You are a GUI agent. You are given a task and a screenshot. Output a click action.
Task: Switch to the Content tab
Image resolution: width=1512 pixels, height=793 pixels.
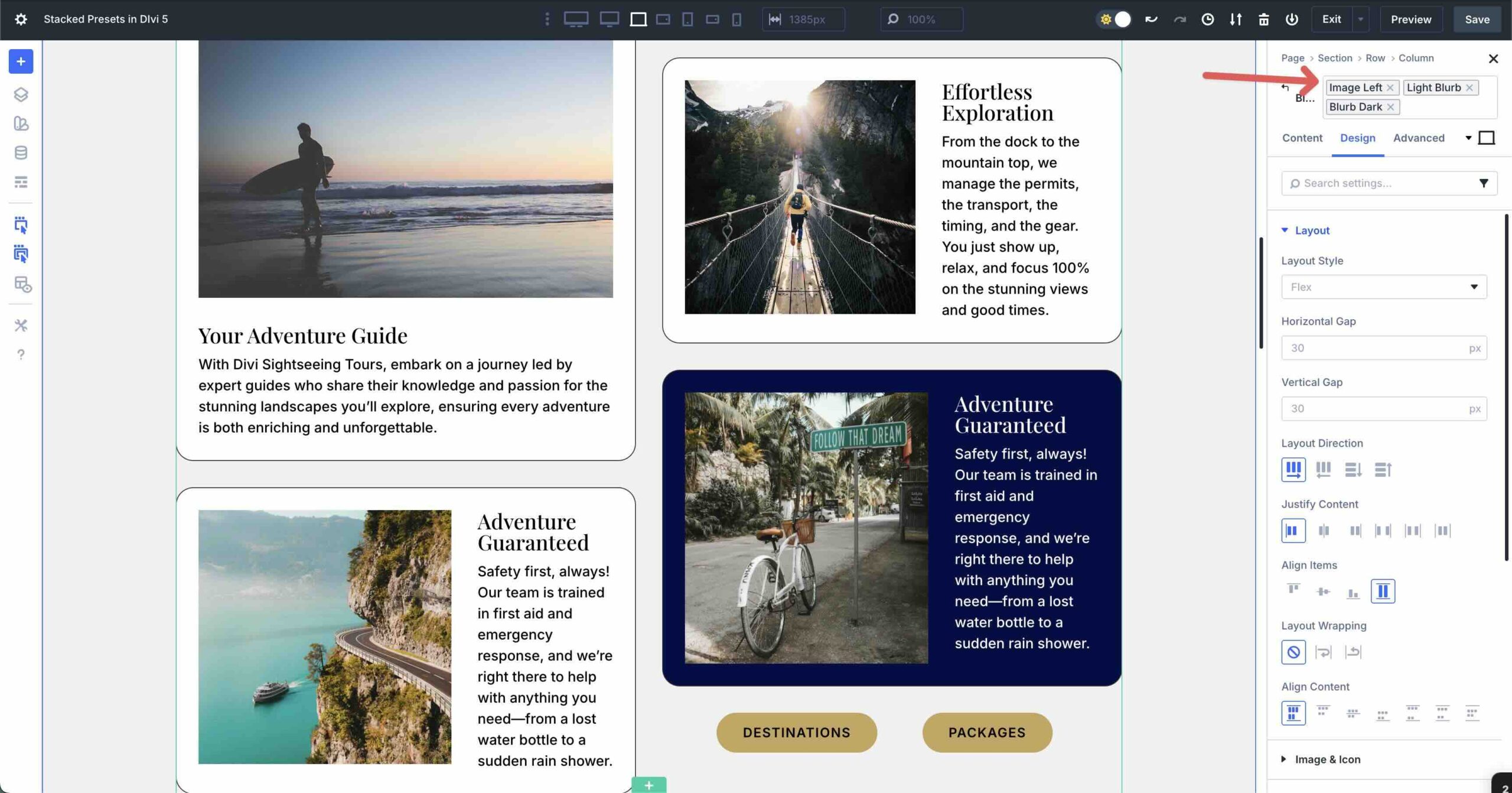pos(1302,138)
